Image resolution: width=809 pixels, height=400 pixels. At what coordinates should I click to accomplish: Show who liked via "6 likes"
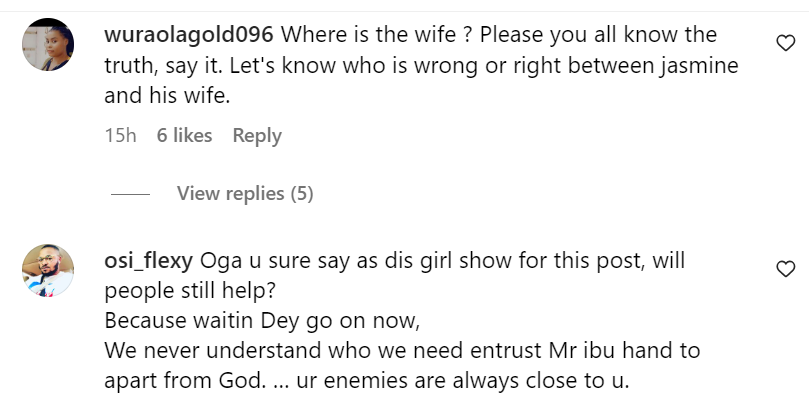[x=184, y=135]
